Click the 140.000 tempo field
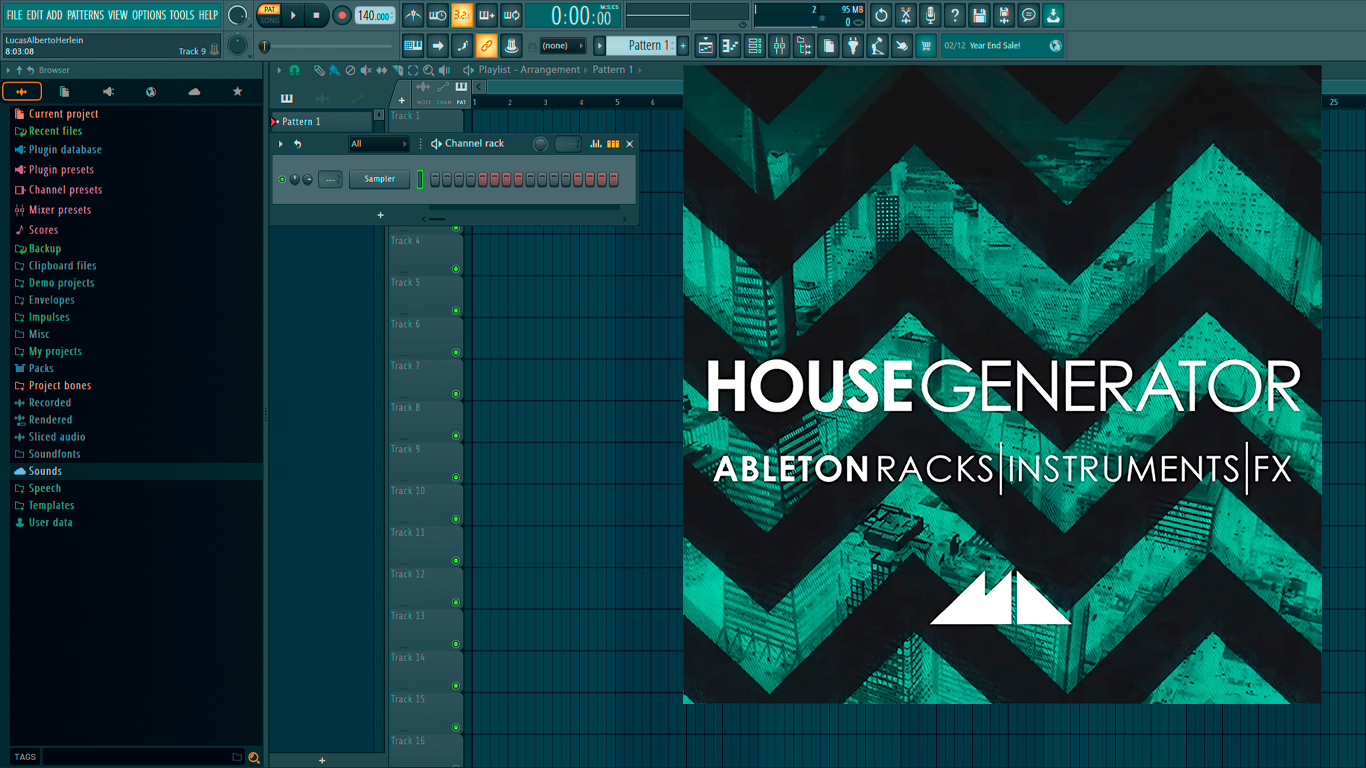1366x768 pixels. coord(374,15)
